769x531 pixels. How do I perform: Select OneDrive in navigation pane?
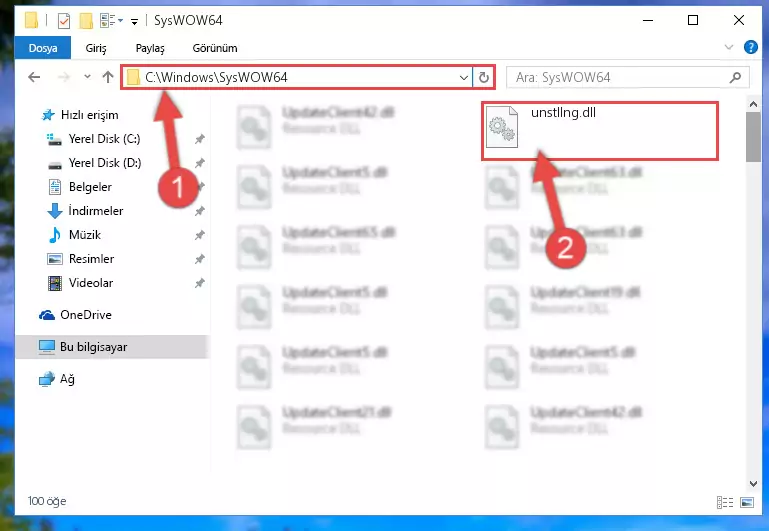[x=85, y=315]
